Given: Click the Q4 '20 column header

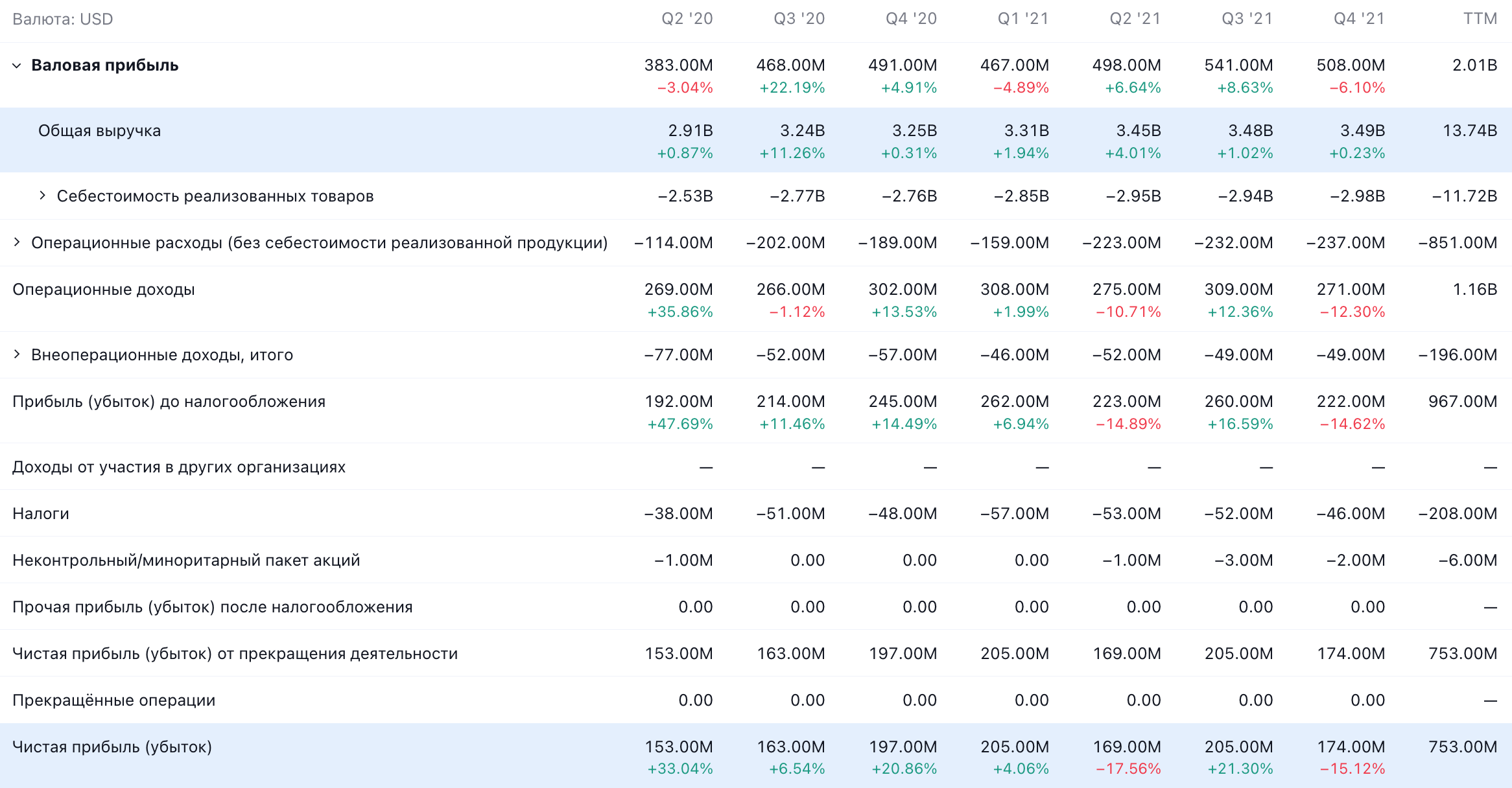Looking at the screenshot, I should (912, 19).
